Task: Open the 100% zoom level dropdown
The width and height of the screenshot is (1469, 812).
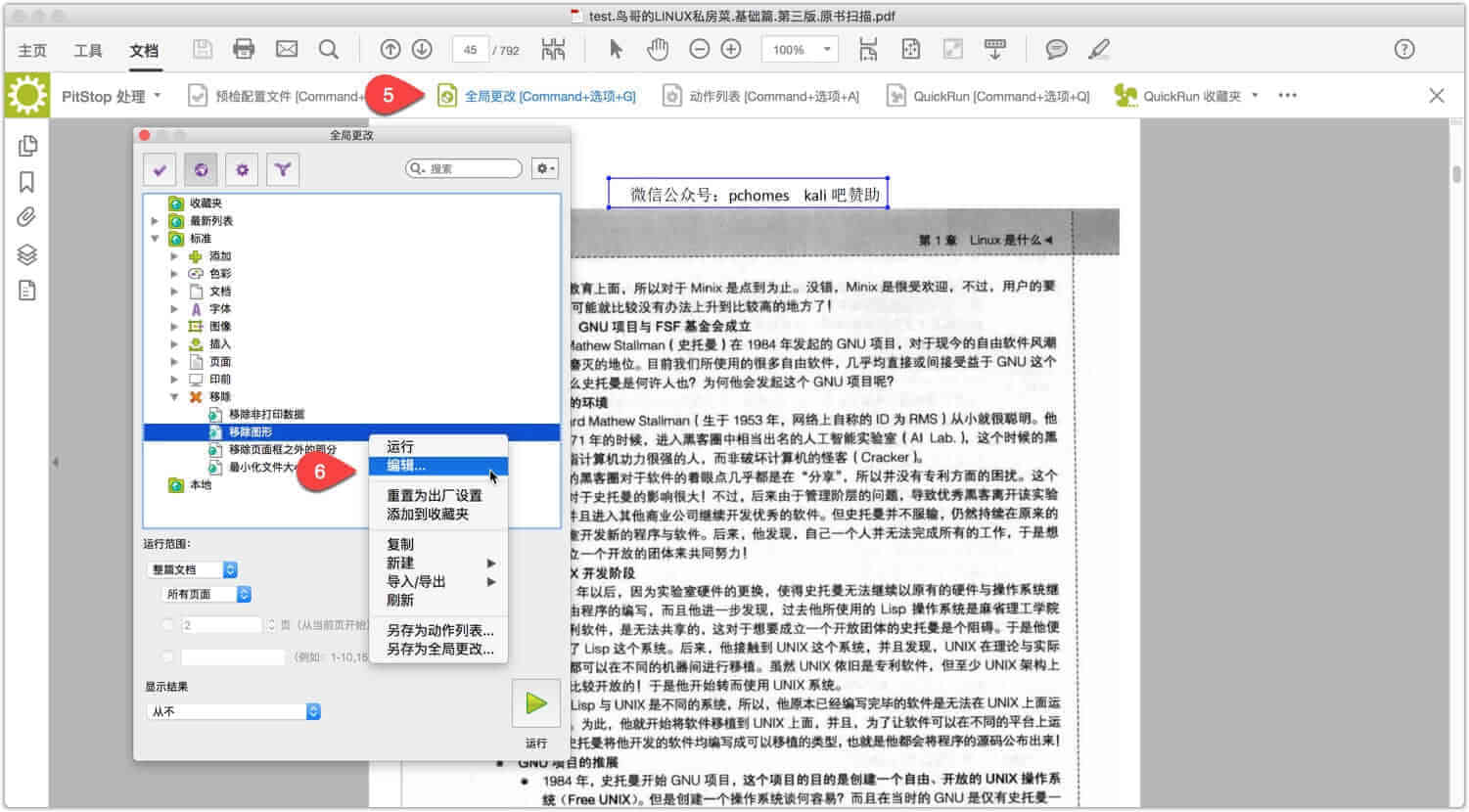Action: 801,50
